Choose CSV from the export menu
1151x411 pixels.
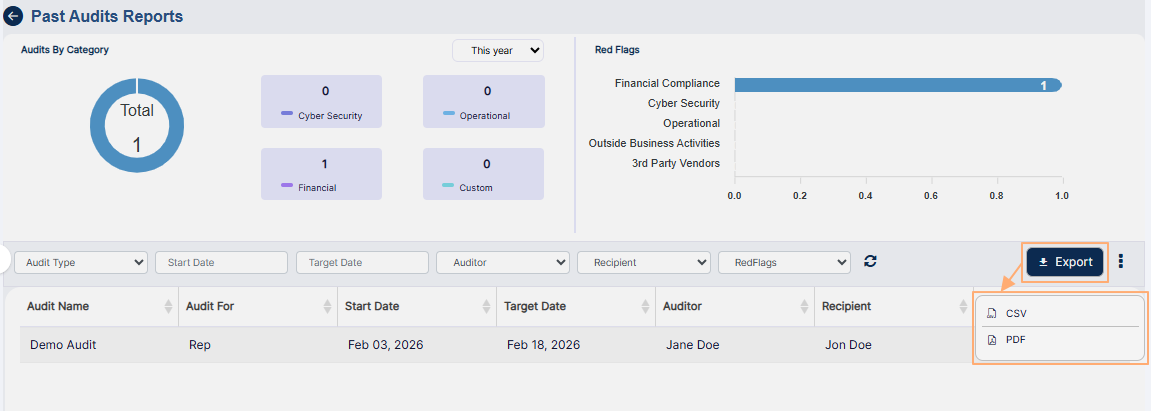[x=1016, y=314]
